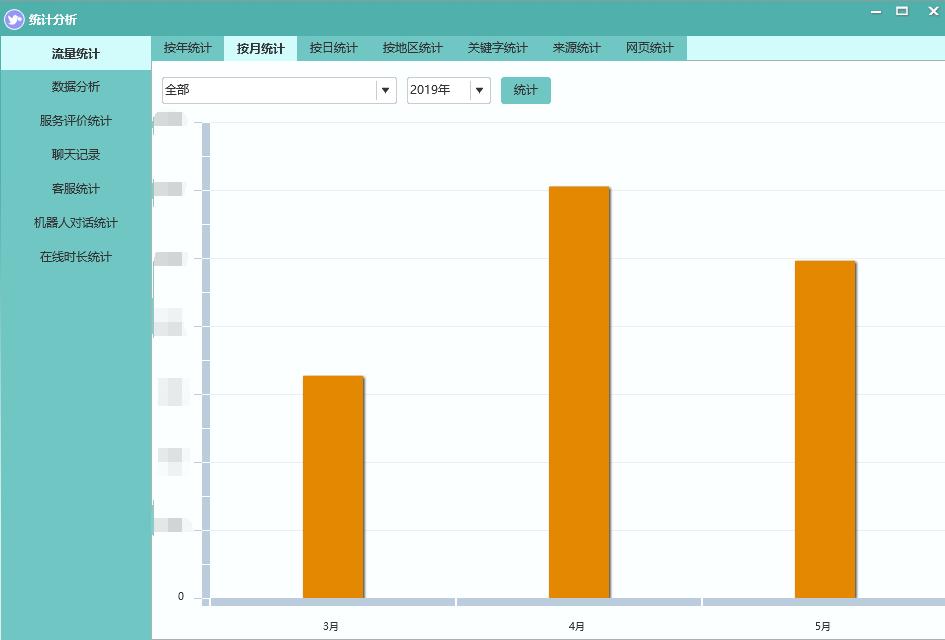945x640 pixels.
Task: Open the 按日统计 tab
Action: point(333,48)
